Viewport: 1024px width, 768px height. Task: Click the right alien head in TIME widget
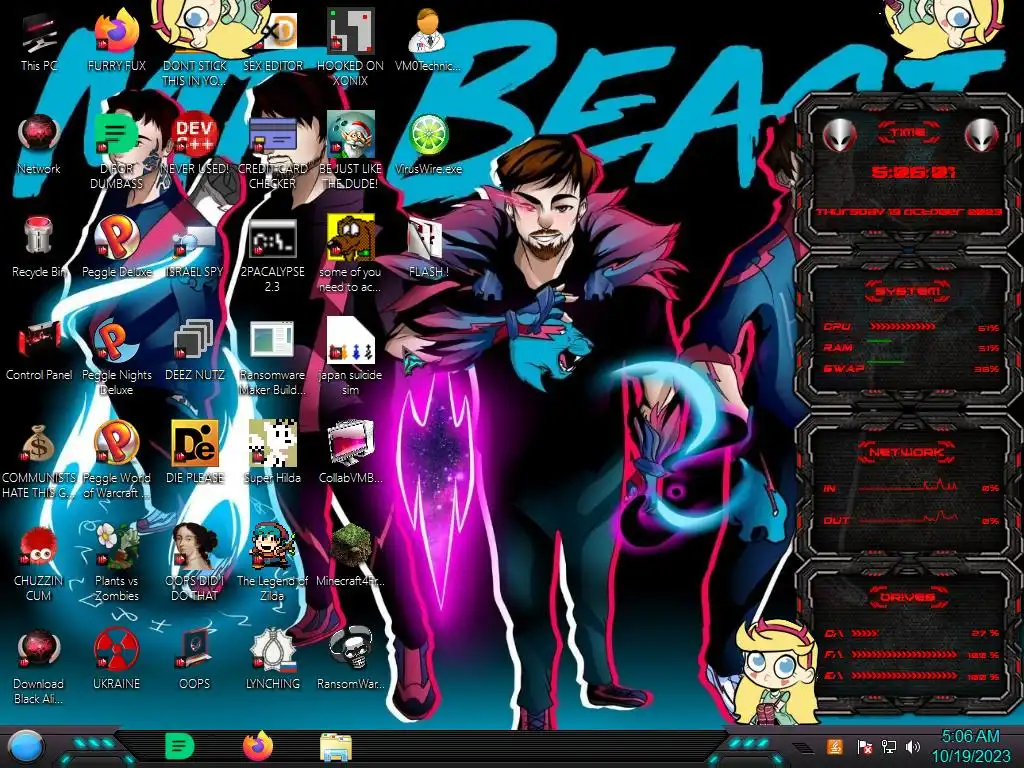pos(981,135)
